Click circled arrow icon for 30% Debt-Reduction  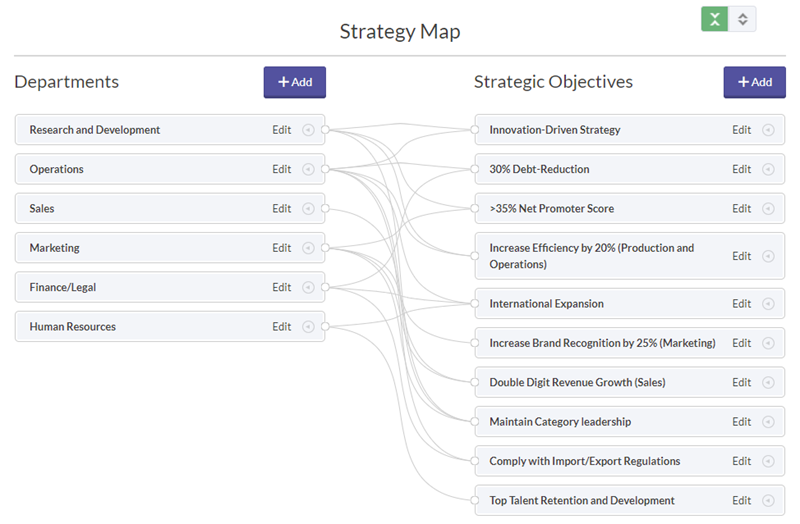point(768,169)
